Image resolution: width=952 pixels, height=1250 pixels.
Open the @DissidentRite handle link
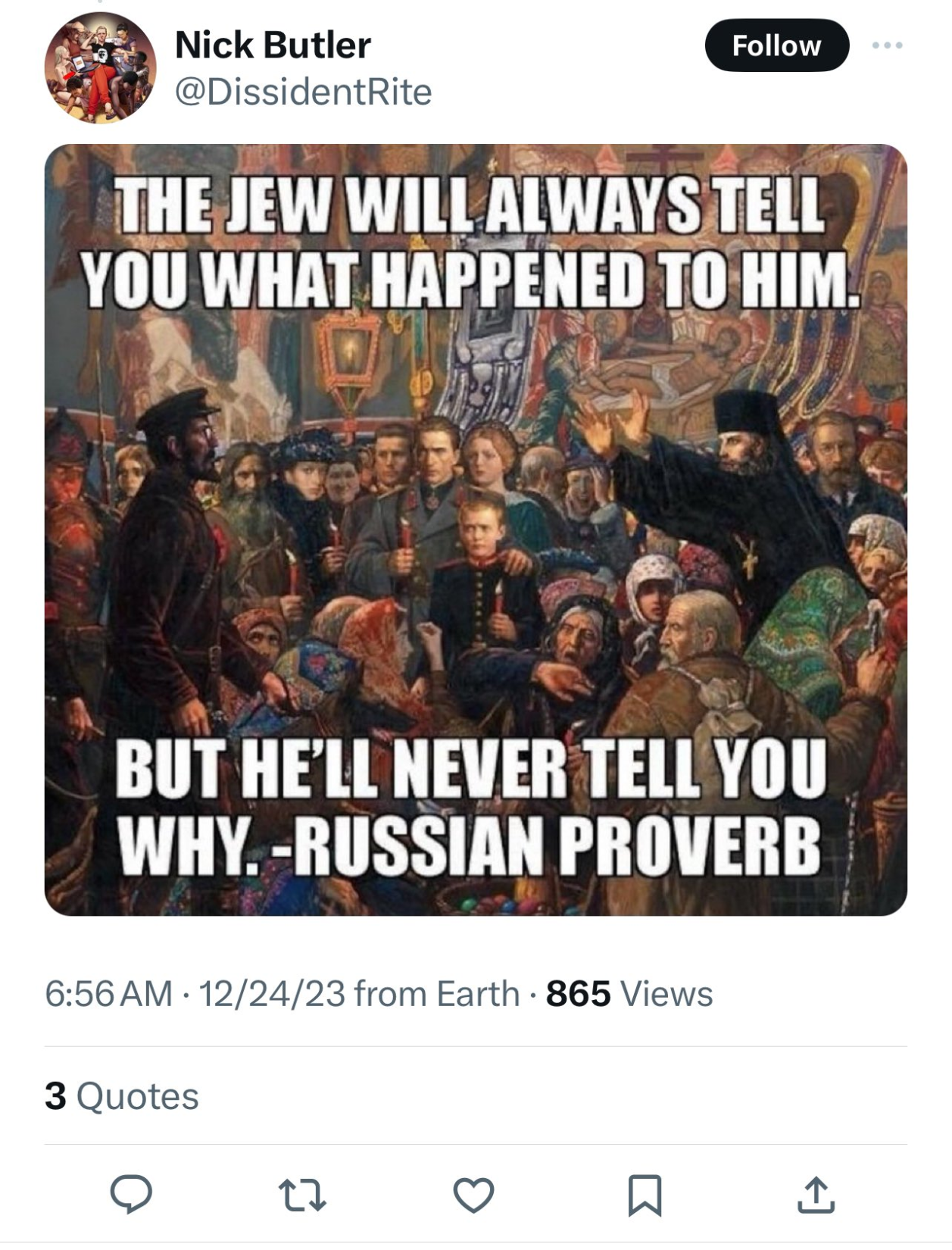303,92
